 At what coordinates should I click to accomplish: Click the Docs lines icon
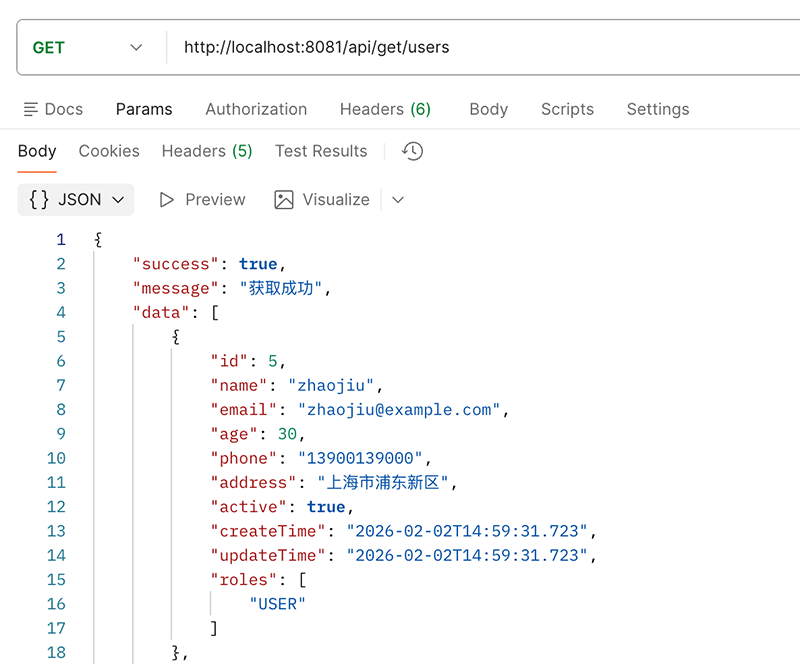pyautogui.click(x=31, y=109)
